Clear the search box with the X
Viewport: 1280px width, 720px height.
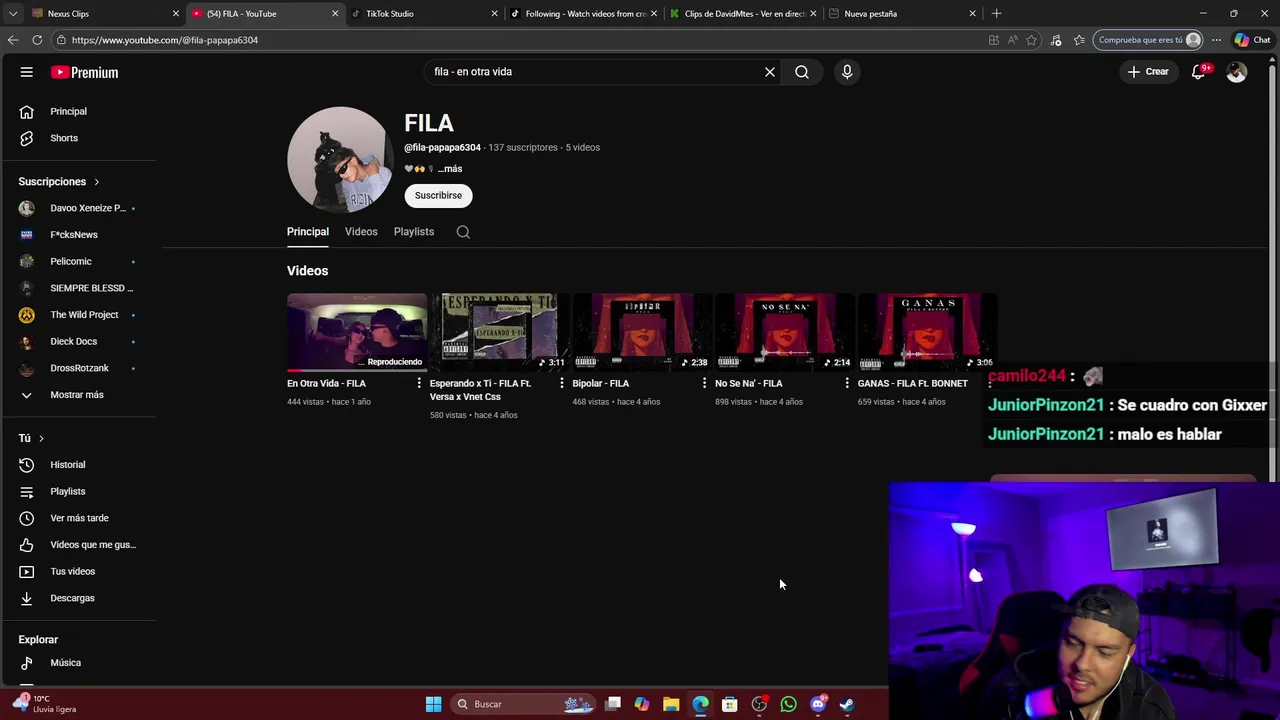(x=770, y=72)
